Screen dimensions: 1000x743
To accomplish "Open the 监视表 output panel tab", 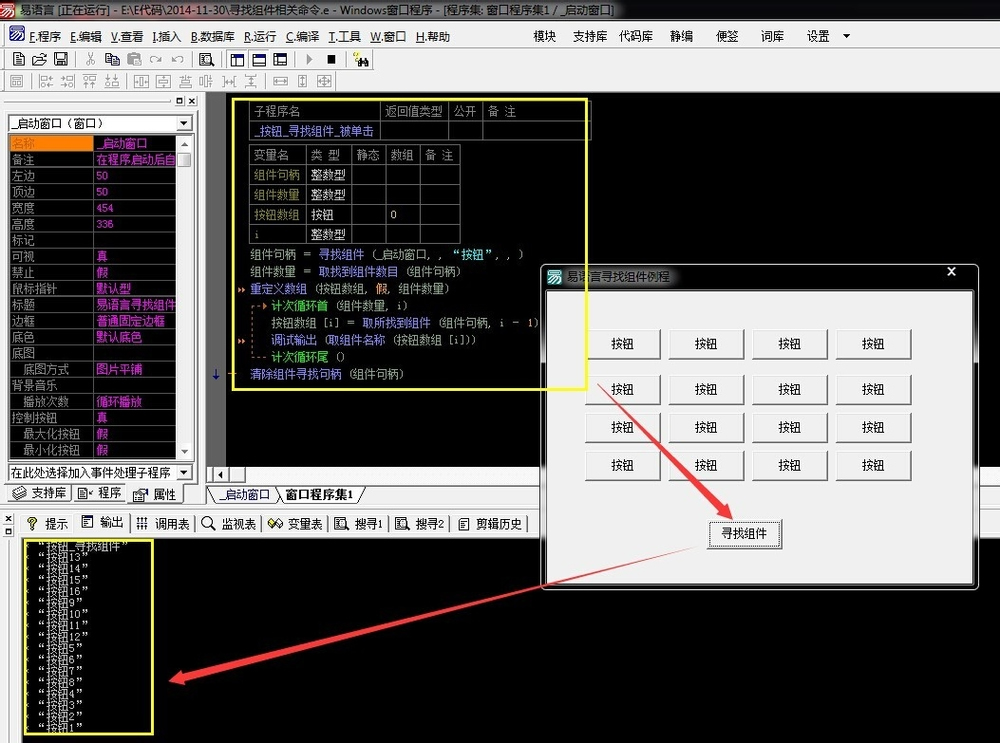I will pyautogui.click(x=229, y=524).
